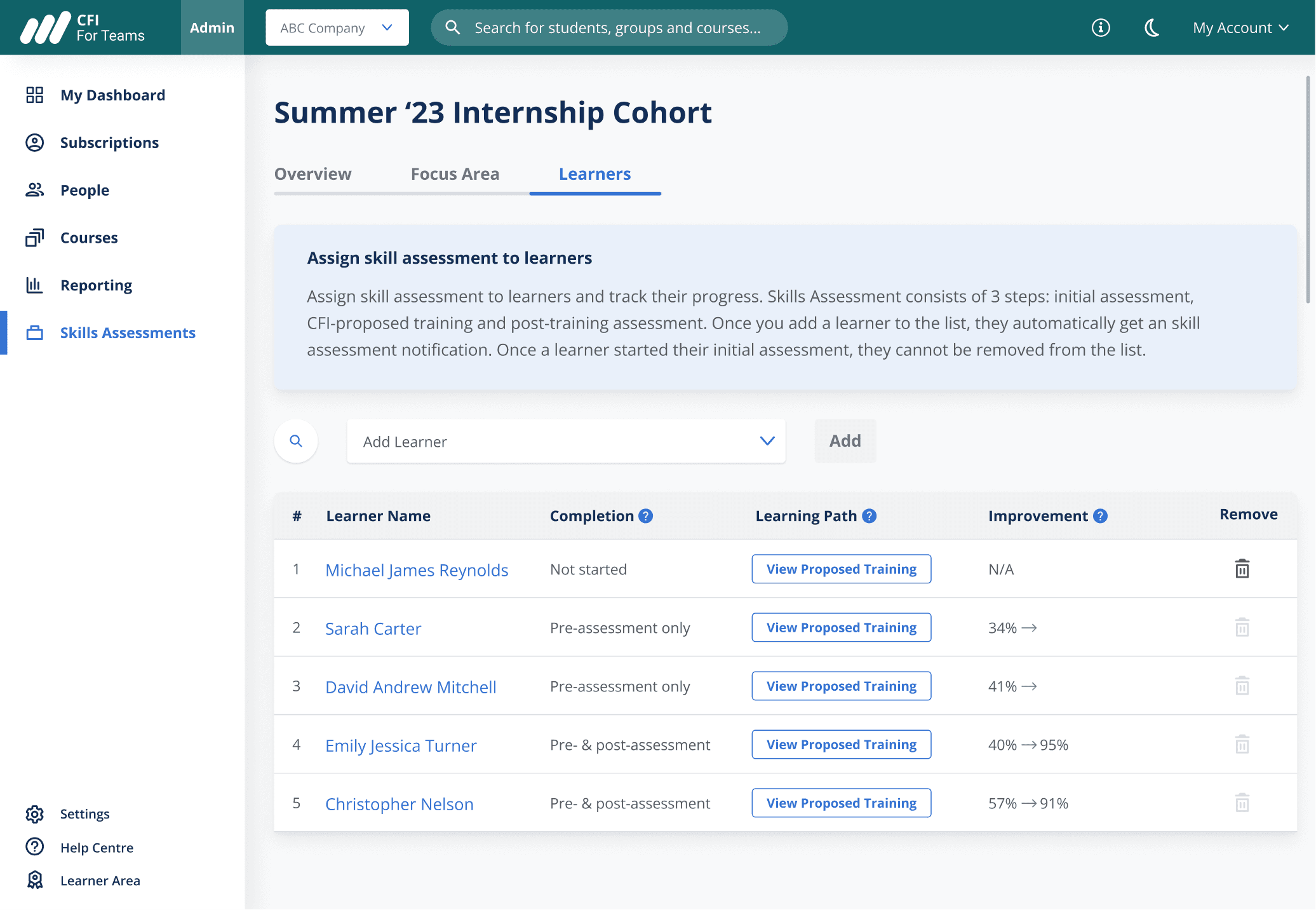
Task: Expand the ABC Company dropdown
Action: [337, 28]
